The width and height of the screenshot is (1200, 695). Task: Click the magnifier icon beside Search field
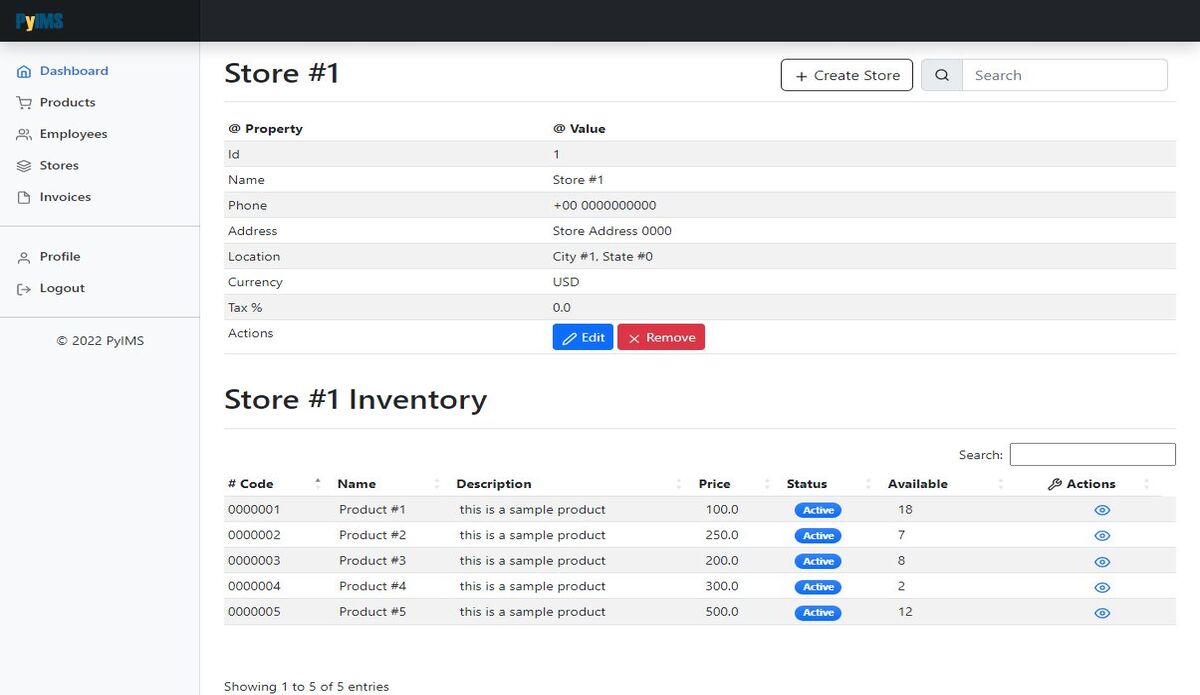942,75
